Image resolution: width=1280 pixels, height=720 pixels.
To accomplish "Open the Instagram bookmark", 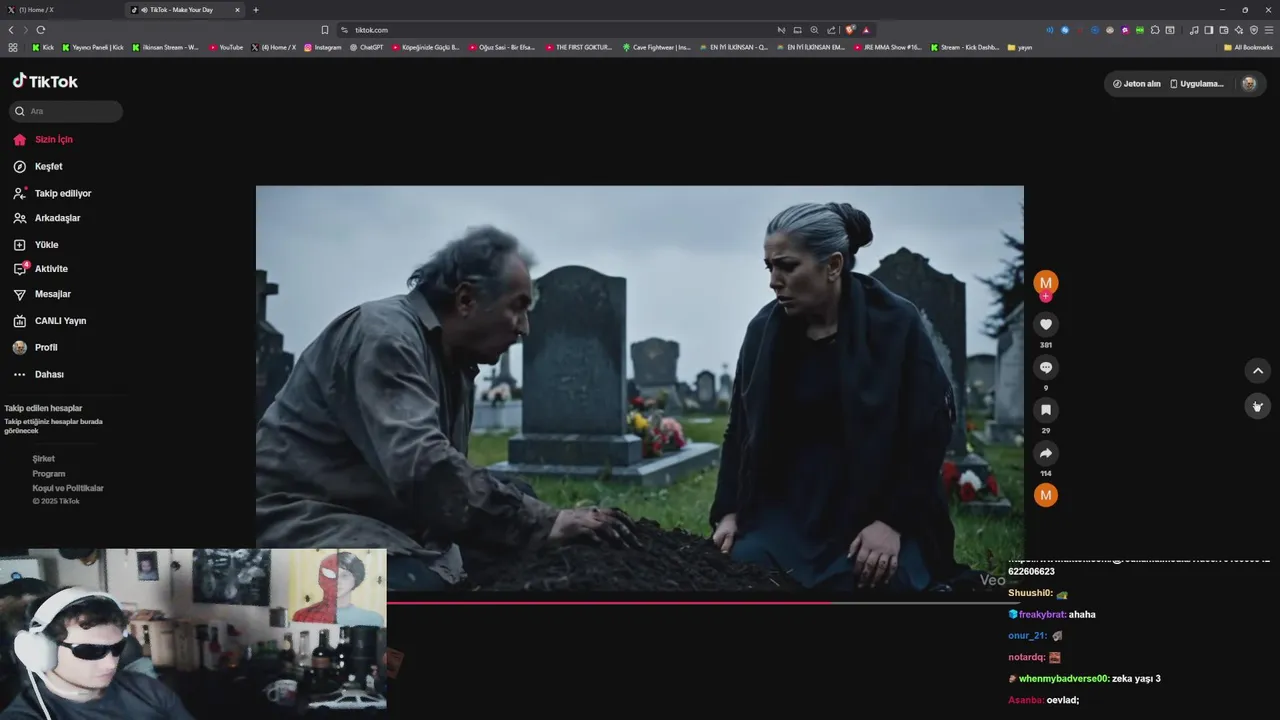I will 322,47.
